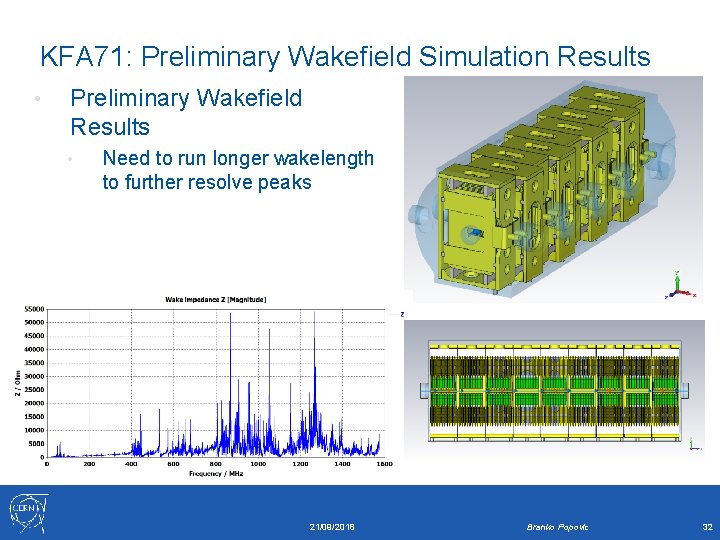Image resolution: width=720 pixels, height=540 pixels.
Task: Click the 25000 tick label on y-axis
Action: point(35,390)
